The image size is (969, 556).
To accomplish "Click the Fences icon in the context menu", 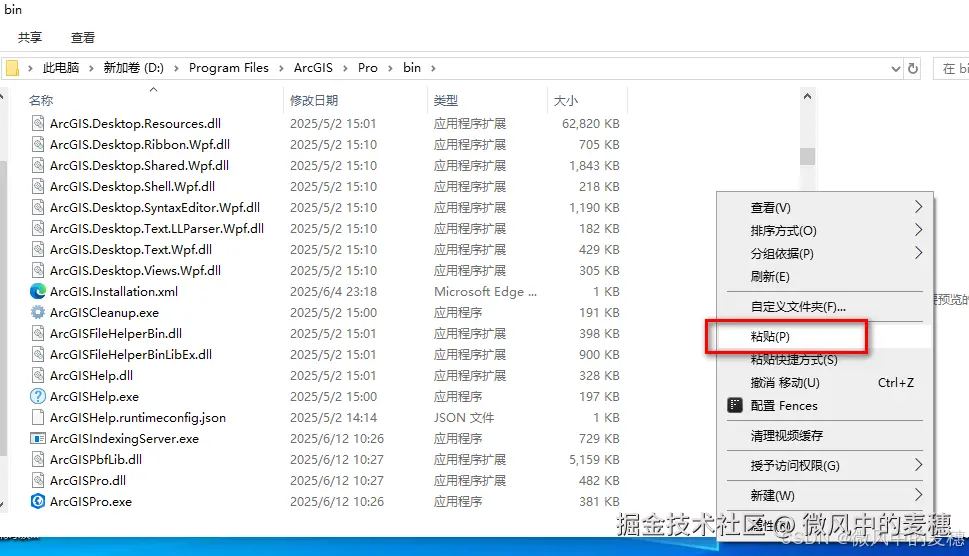I will [735, 405].
